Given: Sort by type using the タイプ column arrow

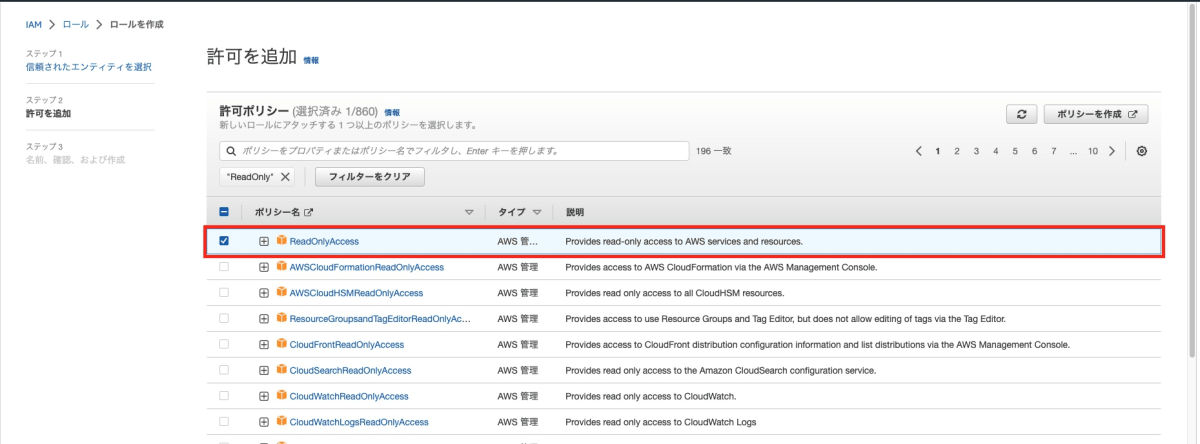Looking at the screenshot, I should 537,213.
